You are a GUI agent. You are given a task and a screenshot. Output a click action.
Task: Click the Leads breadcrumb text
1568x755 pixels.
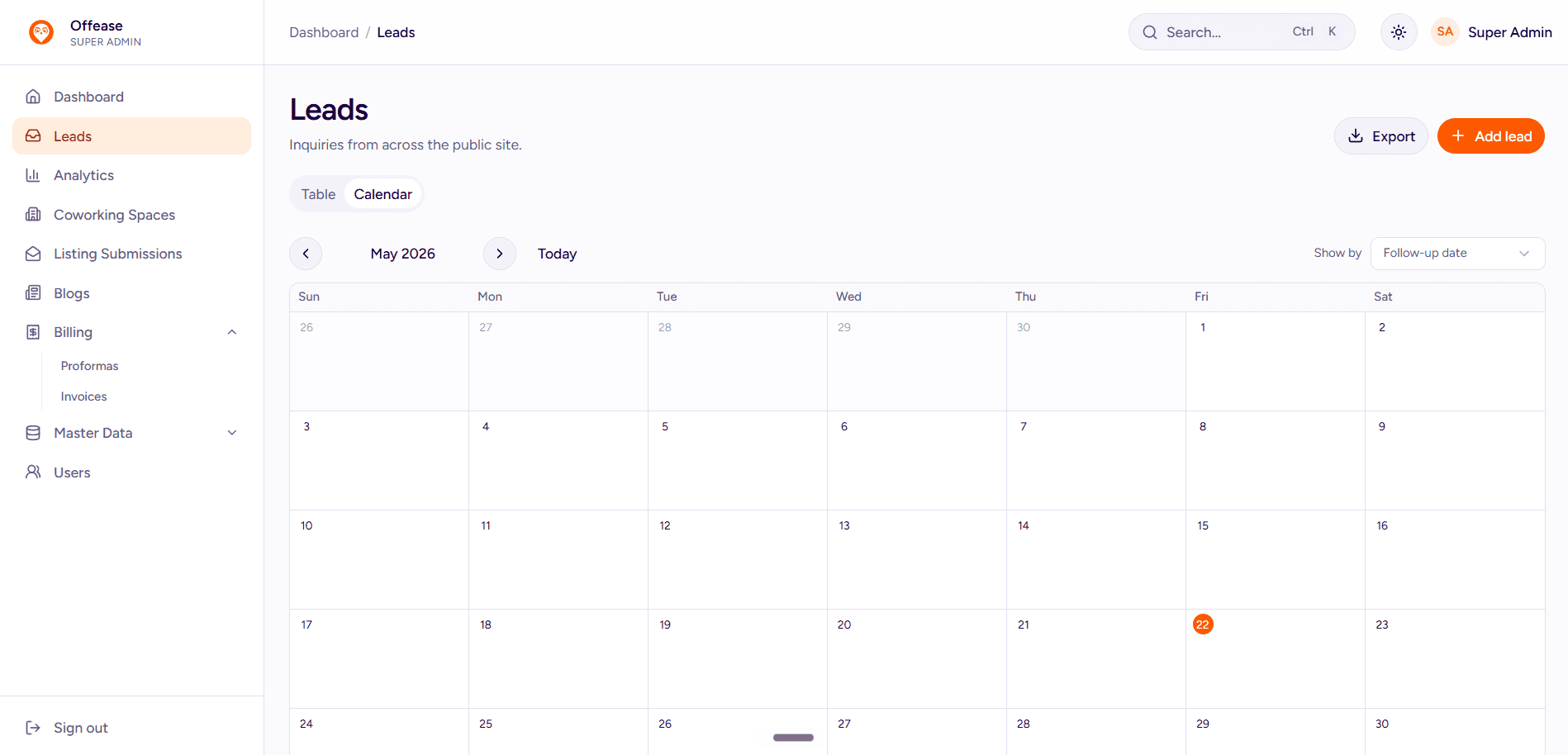pos(396,32)
